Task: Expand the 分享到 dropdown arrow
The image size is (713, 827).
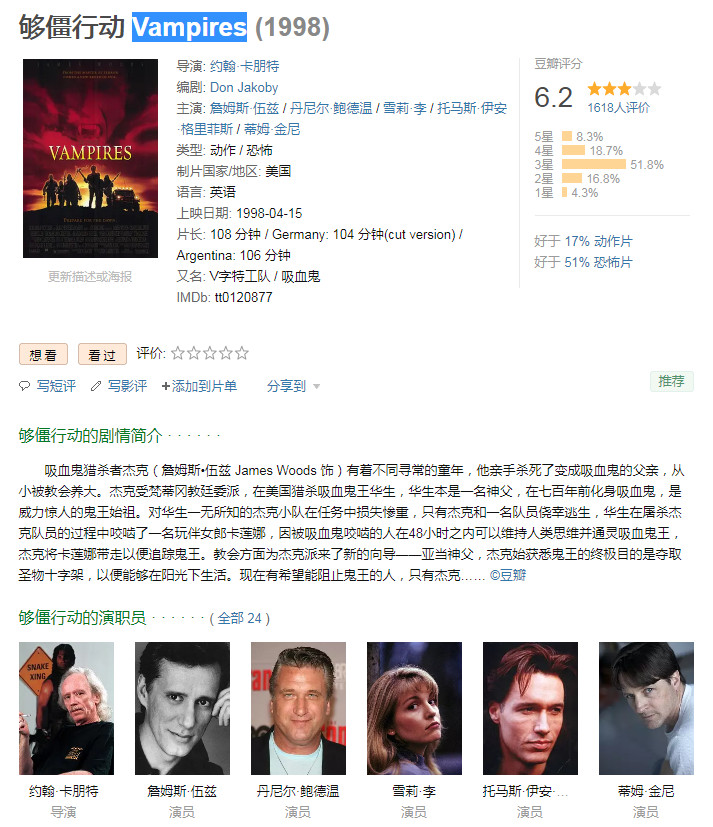Action: click(316, 387)
